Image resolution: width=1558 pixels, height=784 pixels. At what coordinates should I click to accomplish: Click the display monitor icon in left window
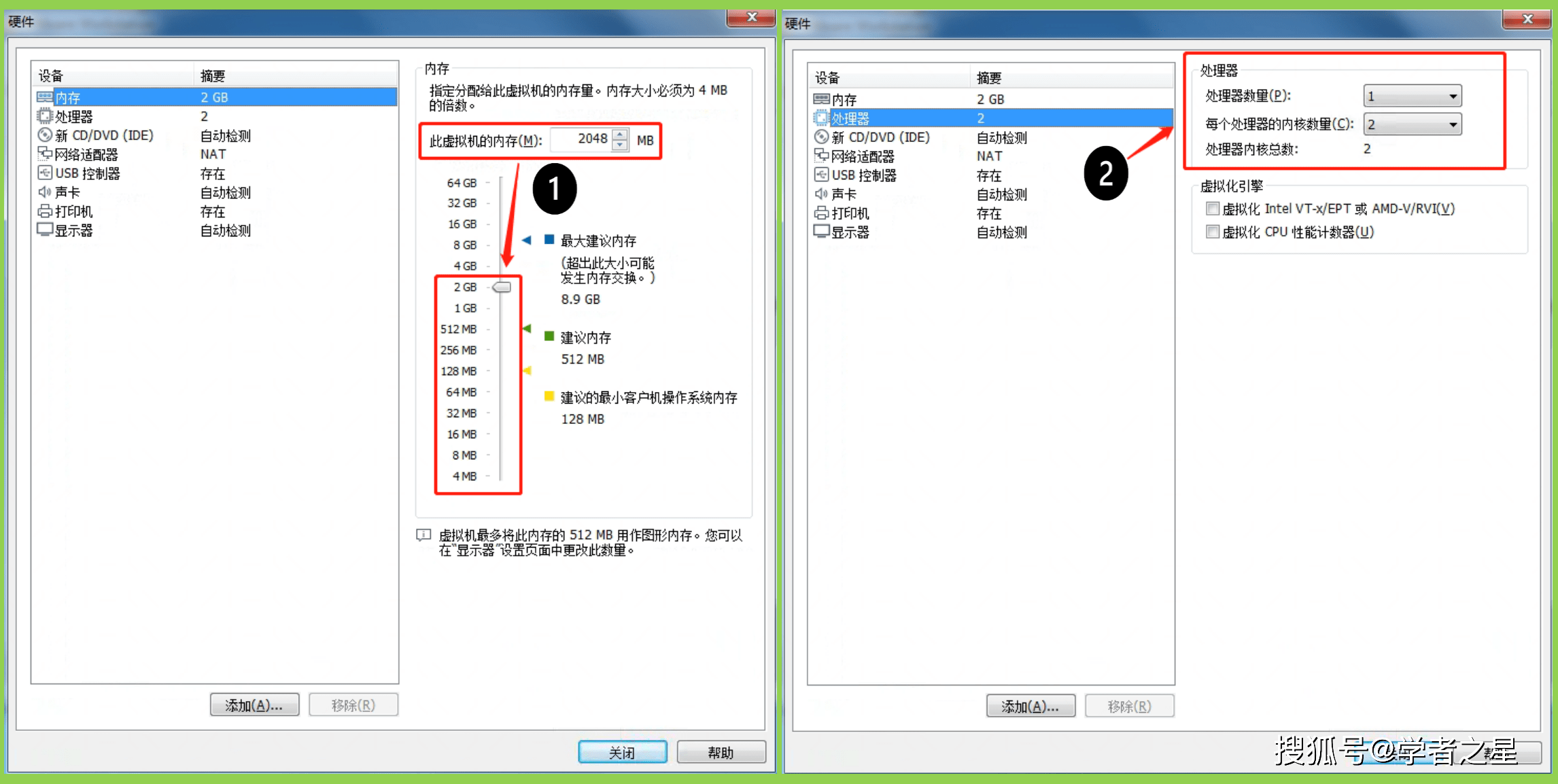(45, 230)
